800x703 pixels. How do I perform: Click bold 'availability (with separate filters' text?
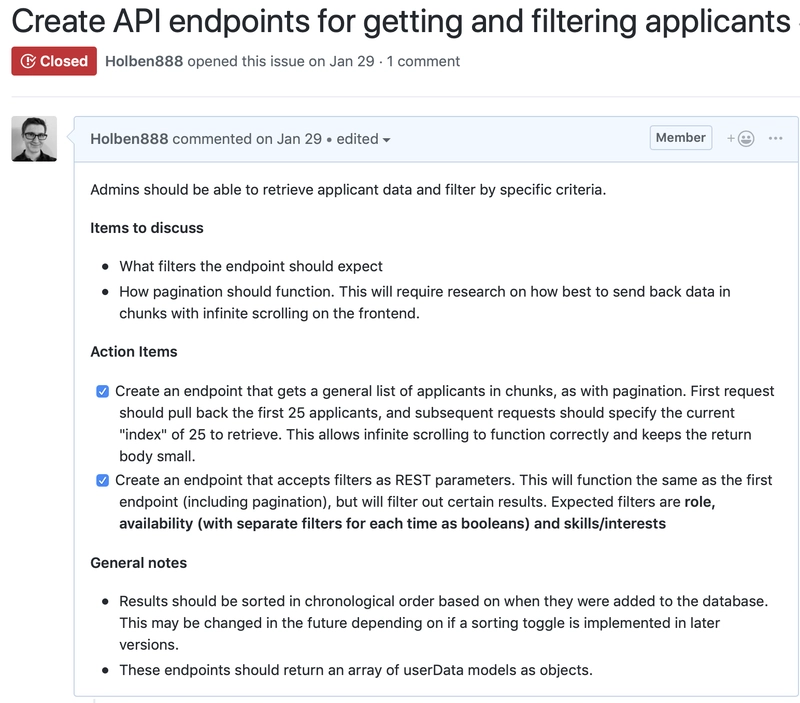click(393, 524)
